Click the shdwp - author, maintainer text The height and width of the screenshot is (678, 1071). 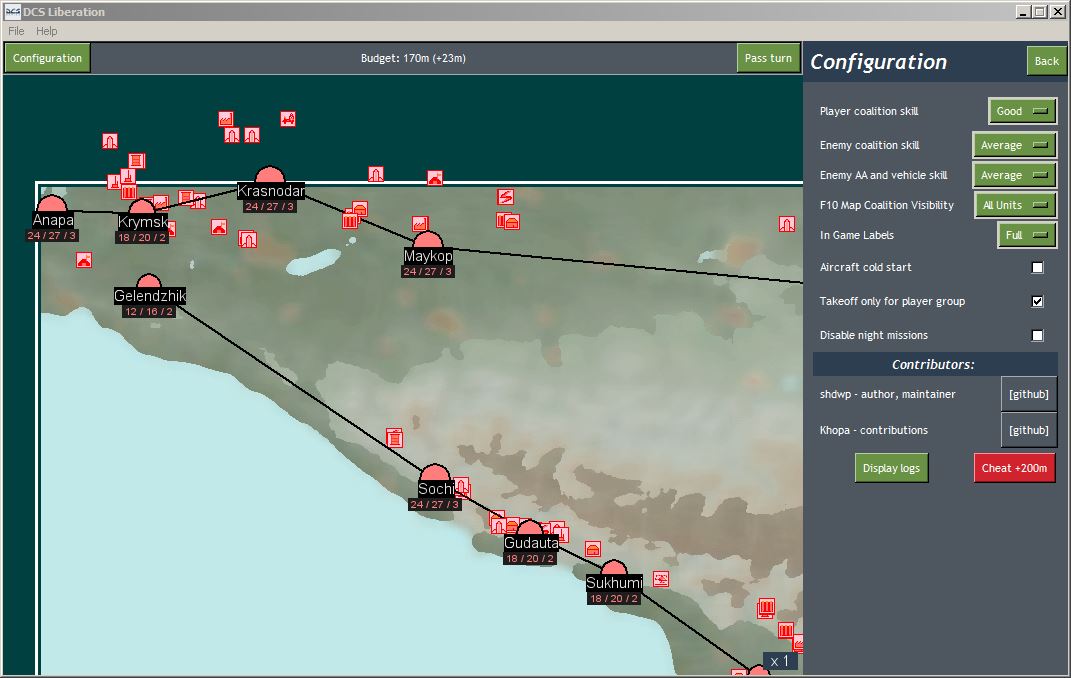click(x=887, y=394)
